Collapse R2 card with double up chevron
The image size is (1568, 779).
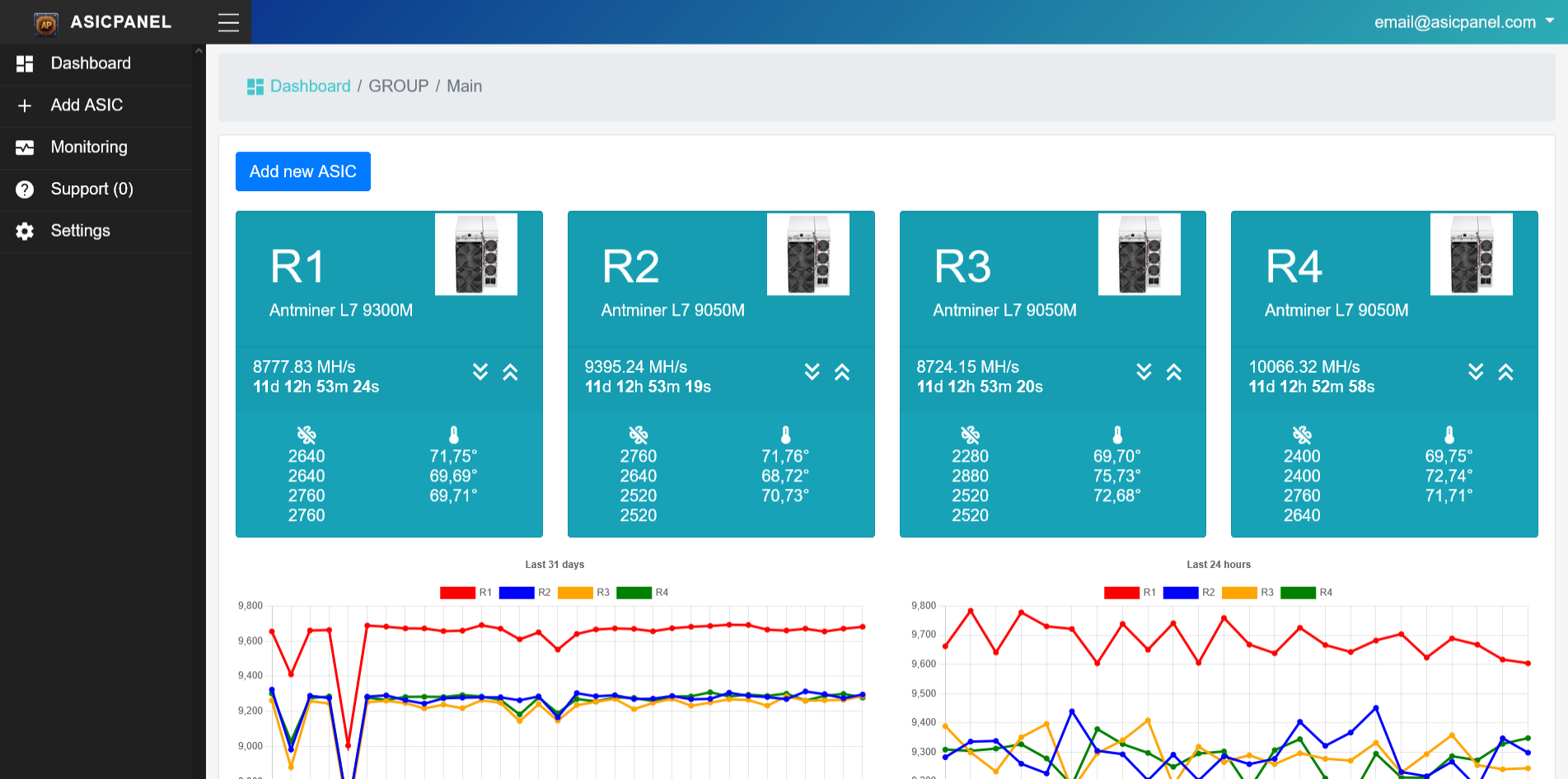coord(842,372)
